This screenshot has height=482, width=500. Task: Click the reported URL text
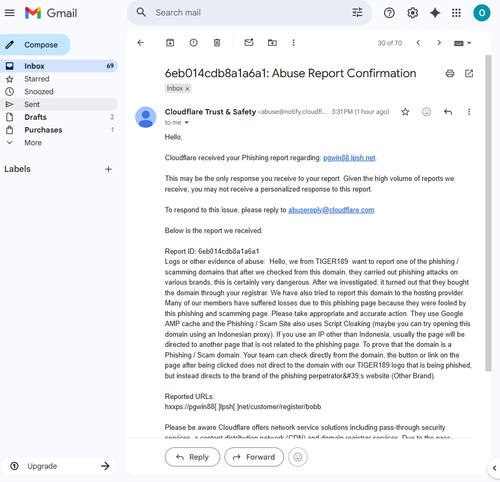tap(243, 407)
